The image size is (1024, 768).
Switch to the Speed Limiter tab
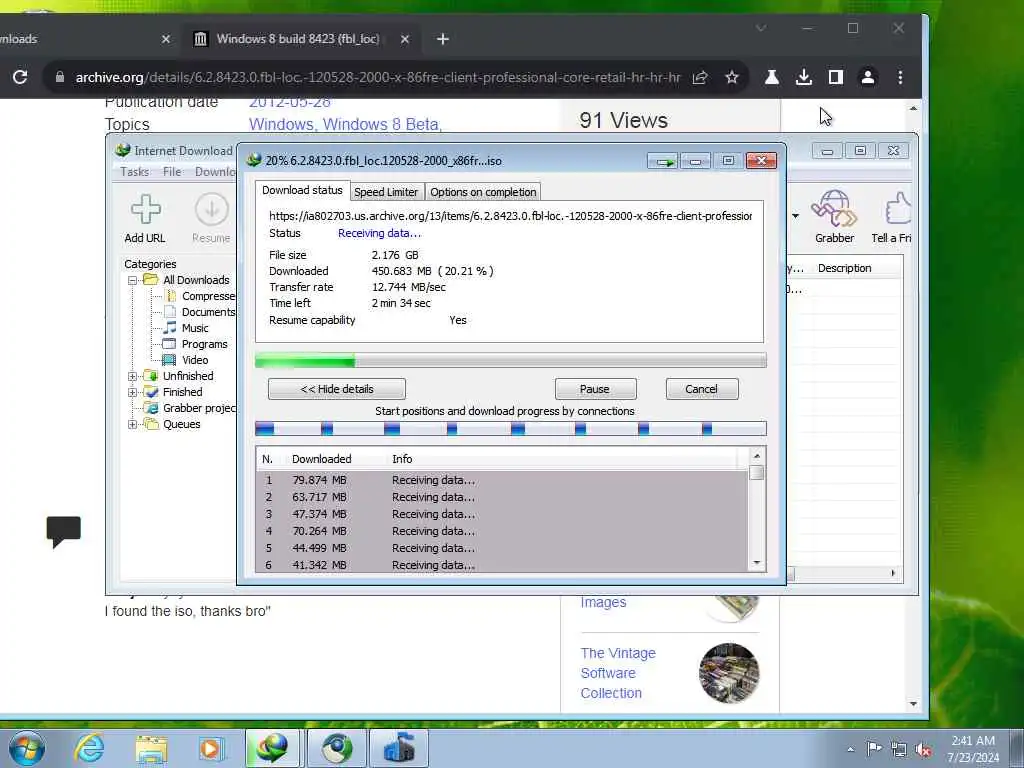(x=386, y=192)
